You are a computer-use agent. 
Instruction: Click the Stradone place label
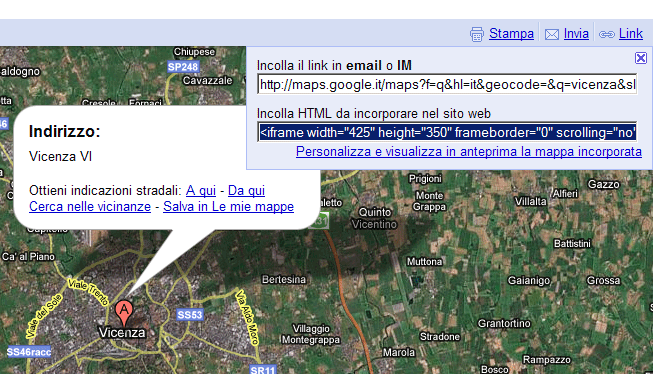(x=440, y=337)
